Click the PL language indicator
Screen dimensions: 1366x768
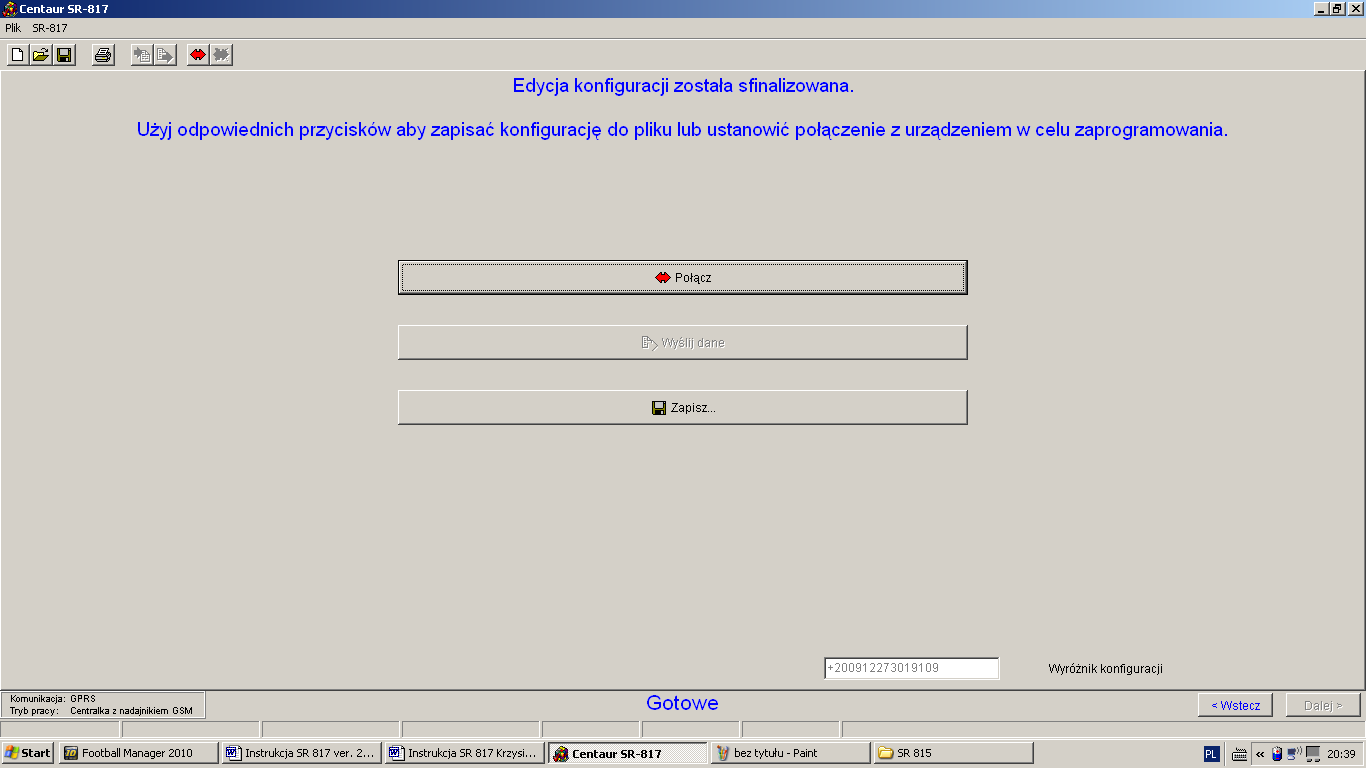click(x=1211, y=754)
